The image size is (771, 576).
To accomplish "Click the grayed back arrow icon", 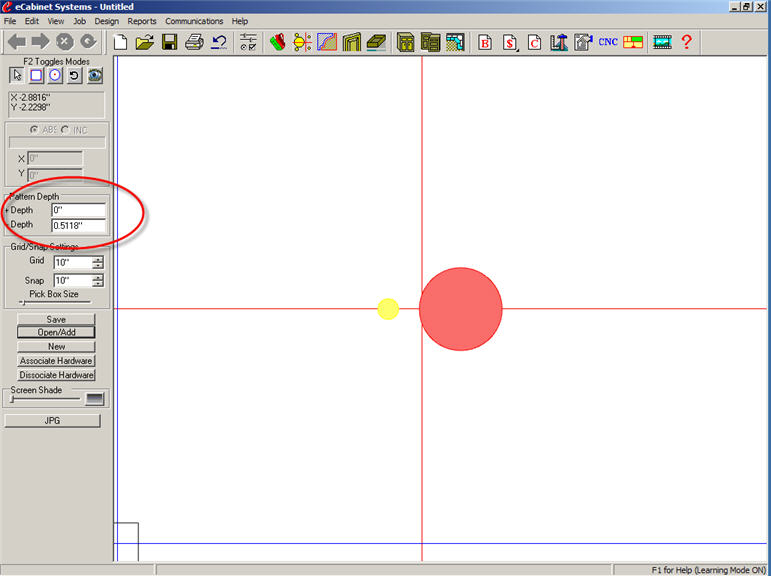I will pos(17,42).
